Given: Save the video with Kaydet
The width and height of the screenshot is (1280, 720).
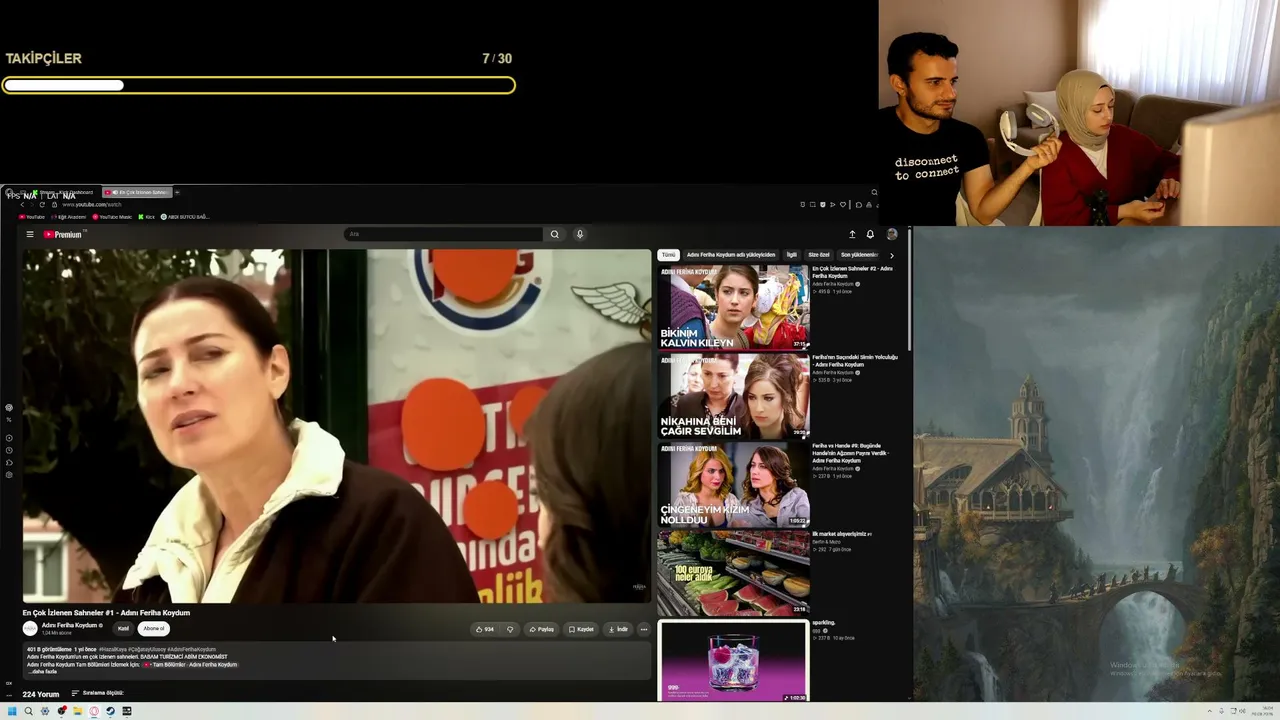Looking at the screenshot, I should coord(581,629).
